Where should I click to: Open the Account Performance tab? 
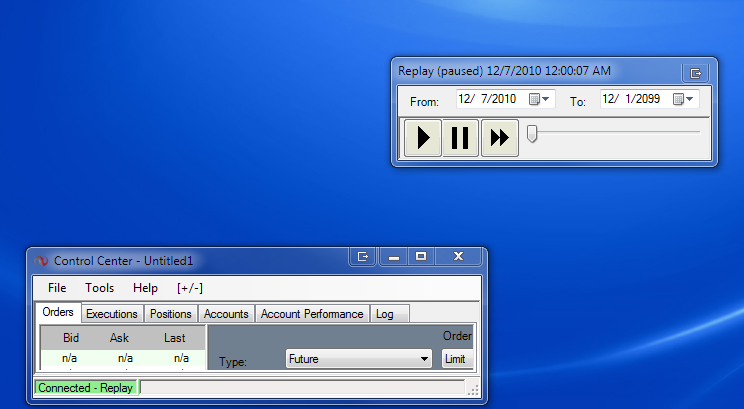coord(312,314)
